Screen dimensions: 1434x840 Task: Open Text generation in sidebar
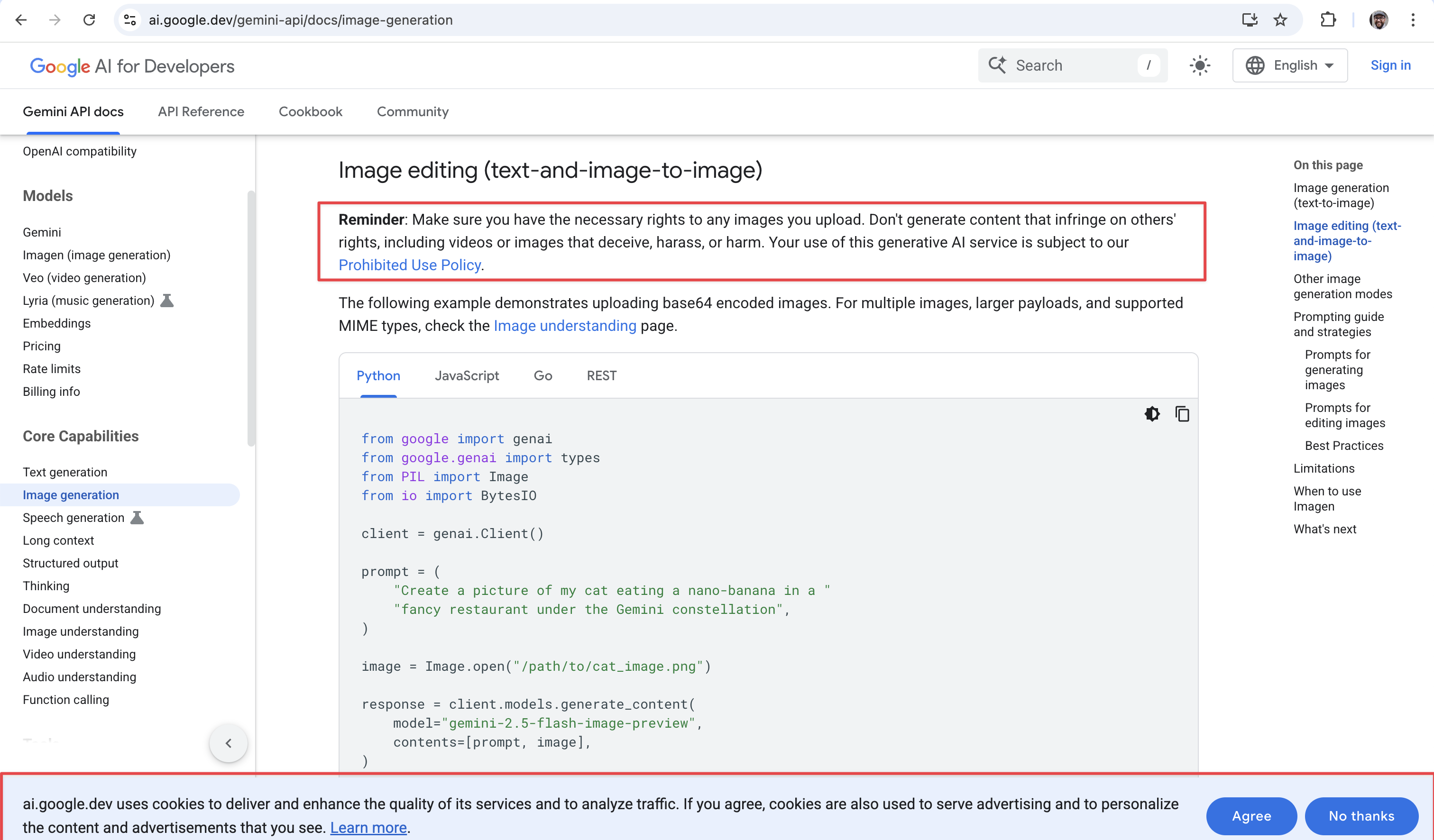click(65, 472)
